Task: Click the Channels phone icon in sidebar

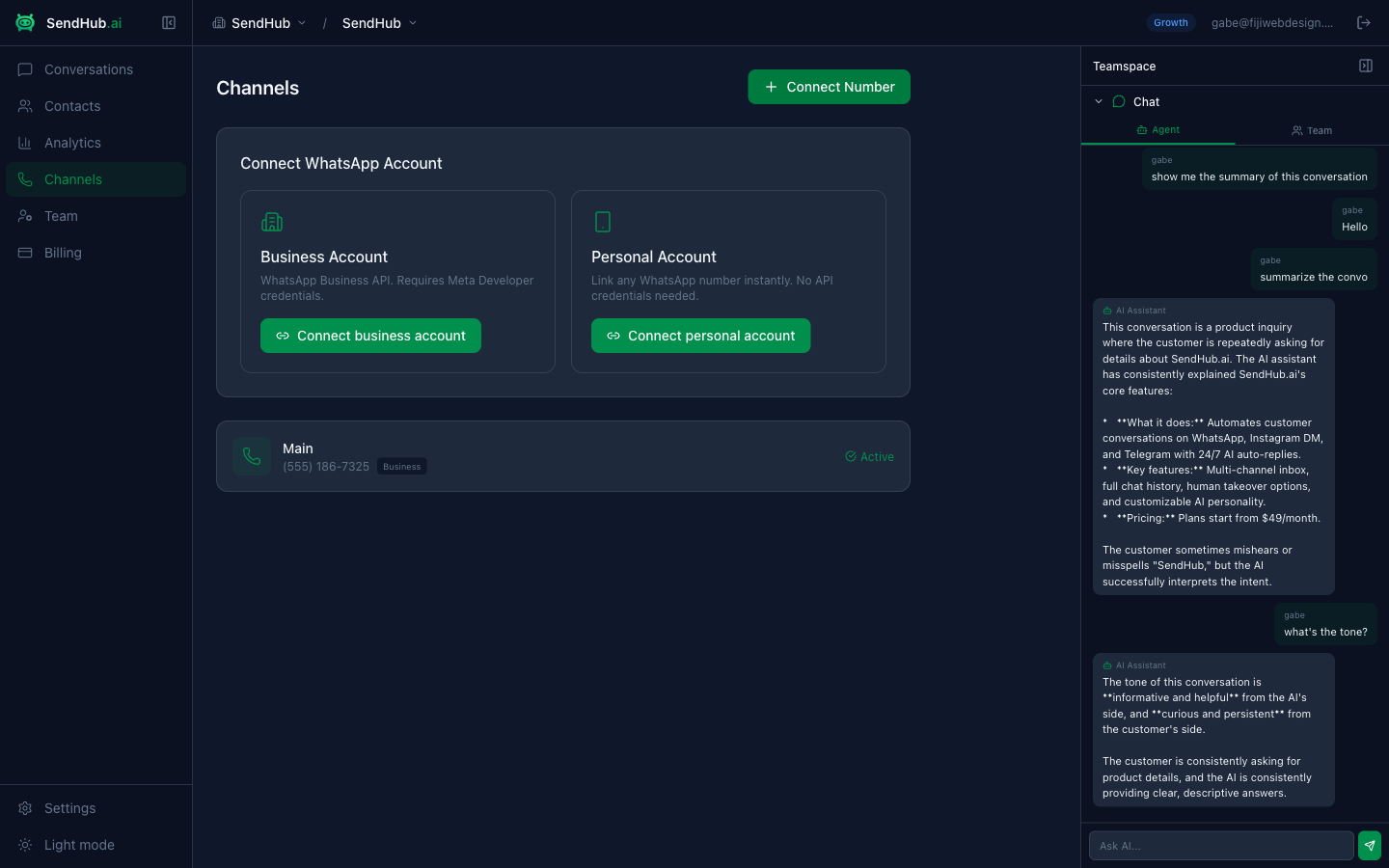Action: click(x=25, y=179)
